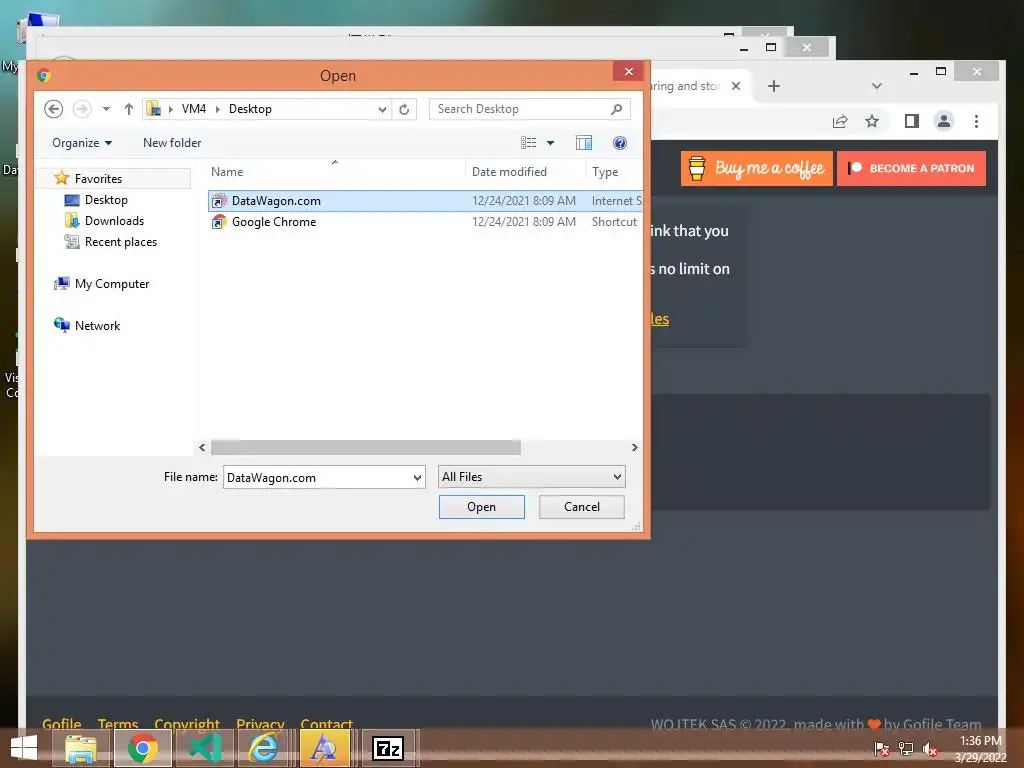
Task: Change the view layout icon
Action: coord(528,142)
